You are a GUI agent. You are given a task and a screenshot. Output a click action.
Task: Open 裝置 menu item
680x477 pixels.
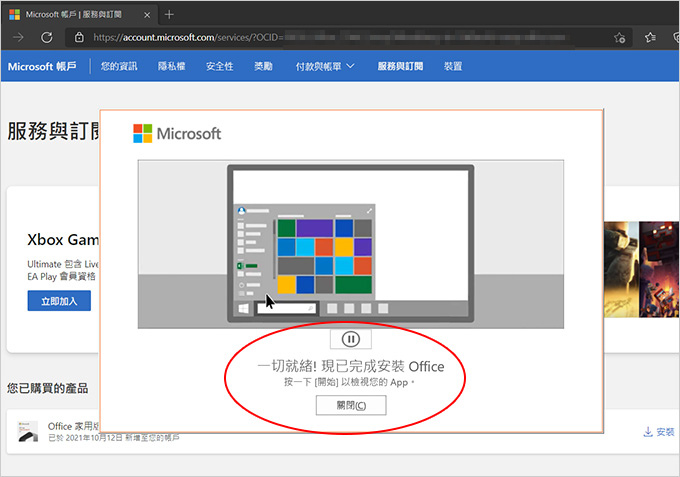point(453,66)
